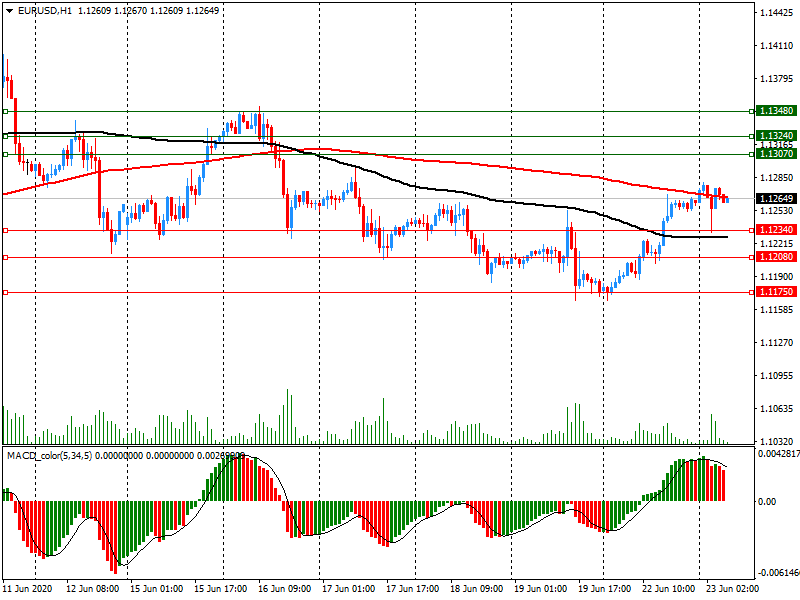Select the 18 Jun 09:00 time axis label

(x=477, y=588)
